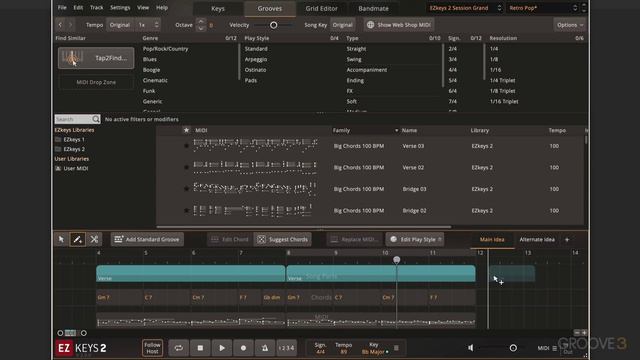Open the MIDI settings menu icon
This screenshot has width=640, height=360.
[x=554, y=348]
